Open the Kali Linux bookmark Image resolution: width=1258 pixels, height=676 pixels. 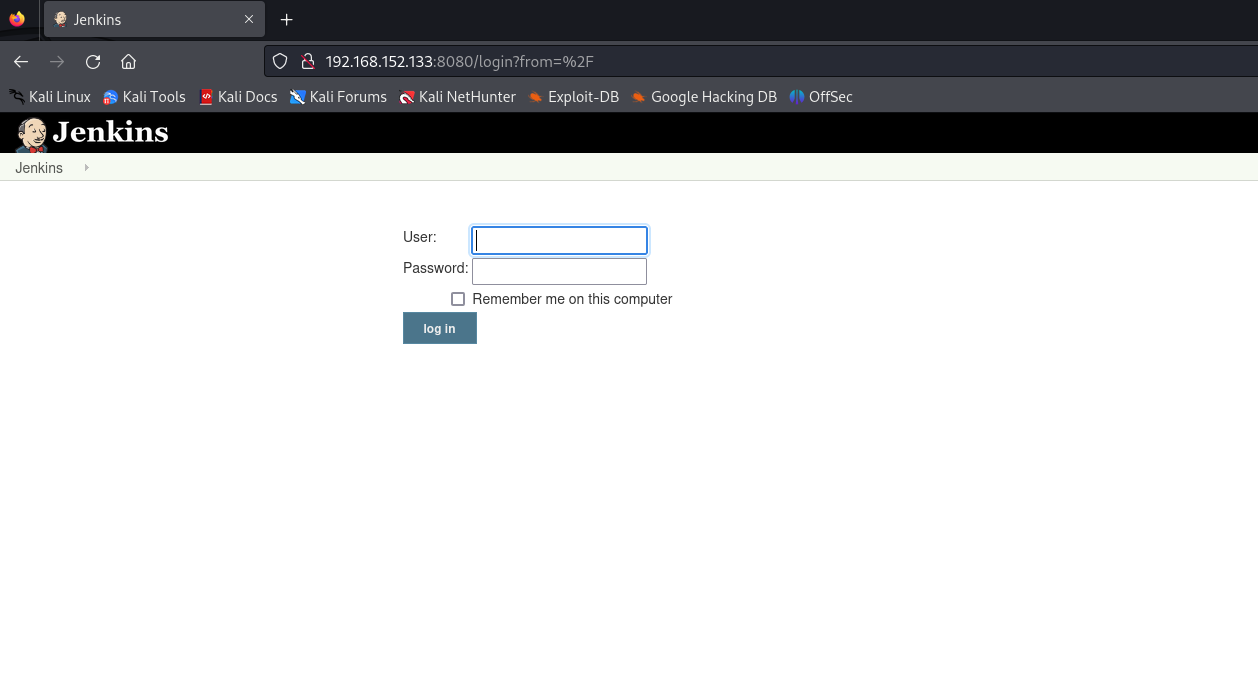coord(50,97)
